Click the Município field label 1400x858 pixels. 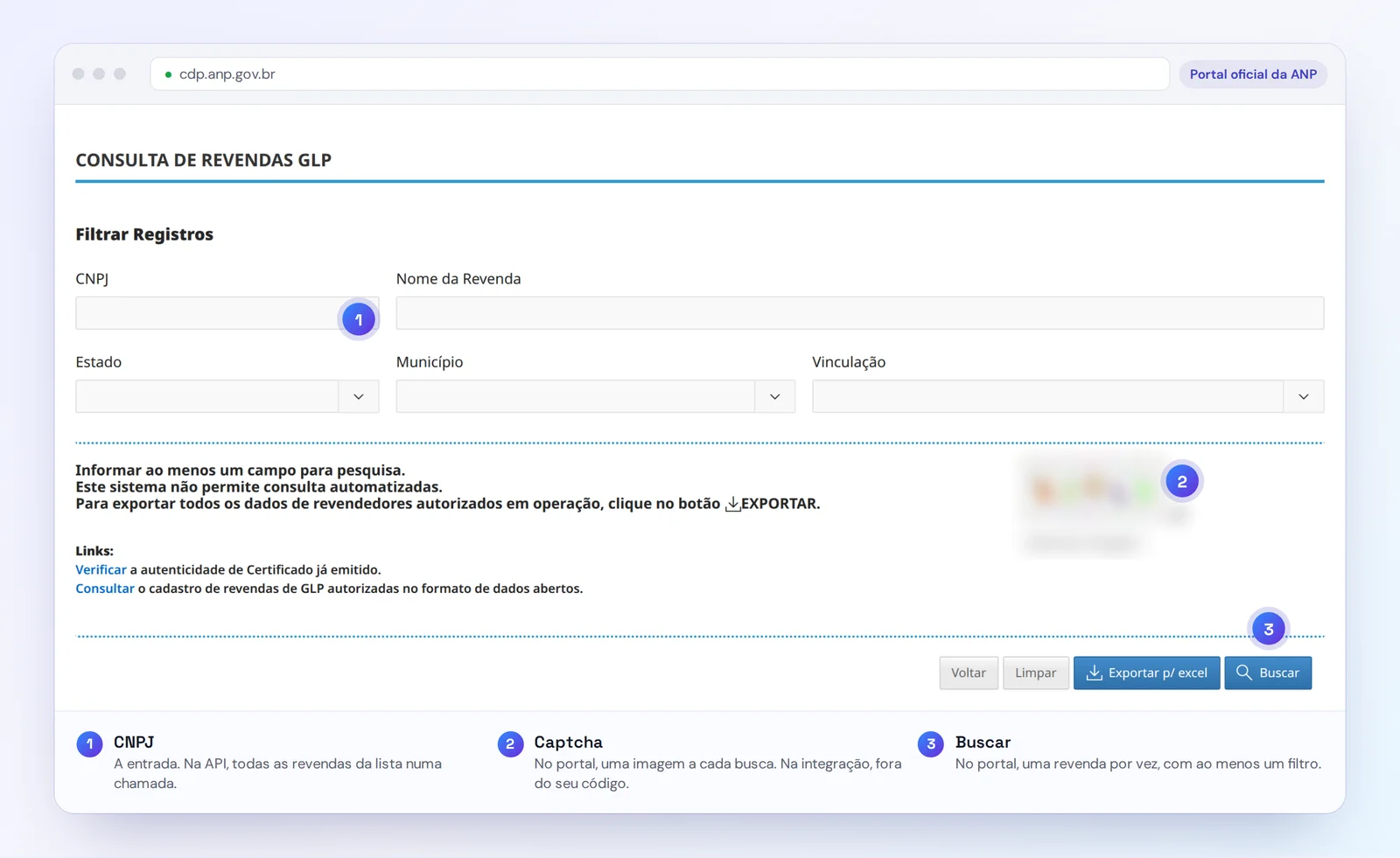(x=430, y=362)
